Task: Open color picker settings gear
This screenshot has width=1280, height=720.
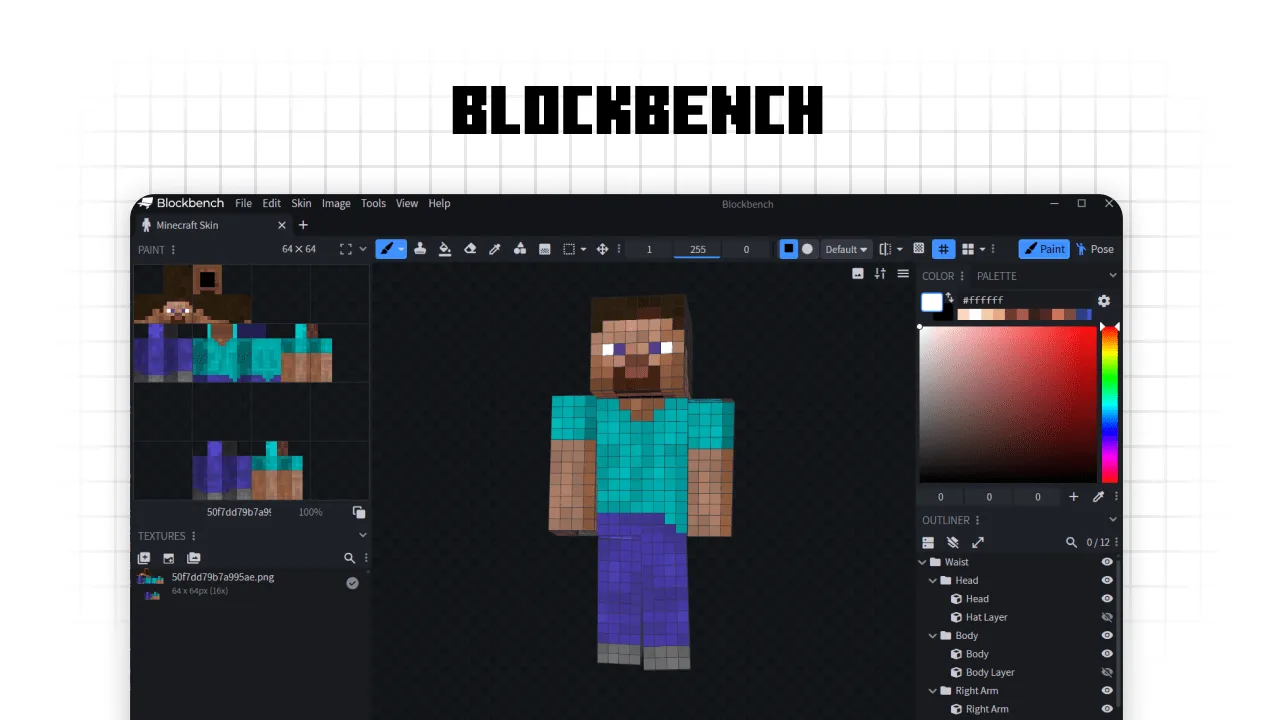Action: (x=1104, y=300)
